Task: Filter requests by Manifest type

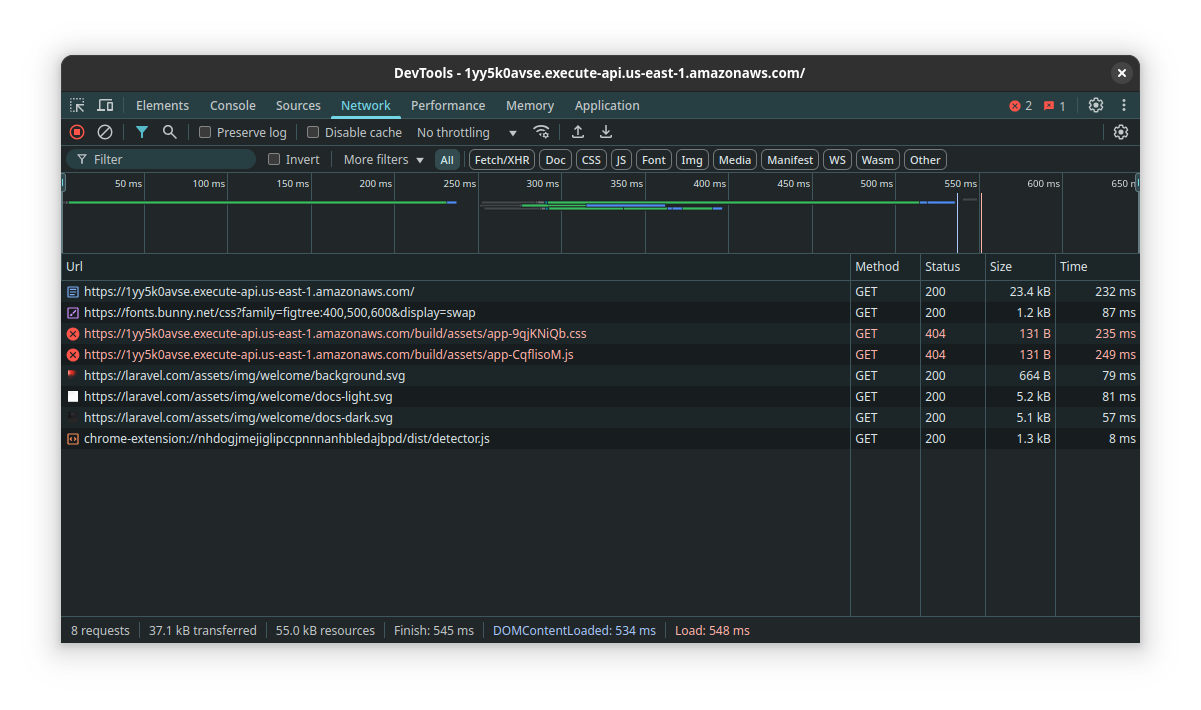Action: pos(790,160)
